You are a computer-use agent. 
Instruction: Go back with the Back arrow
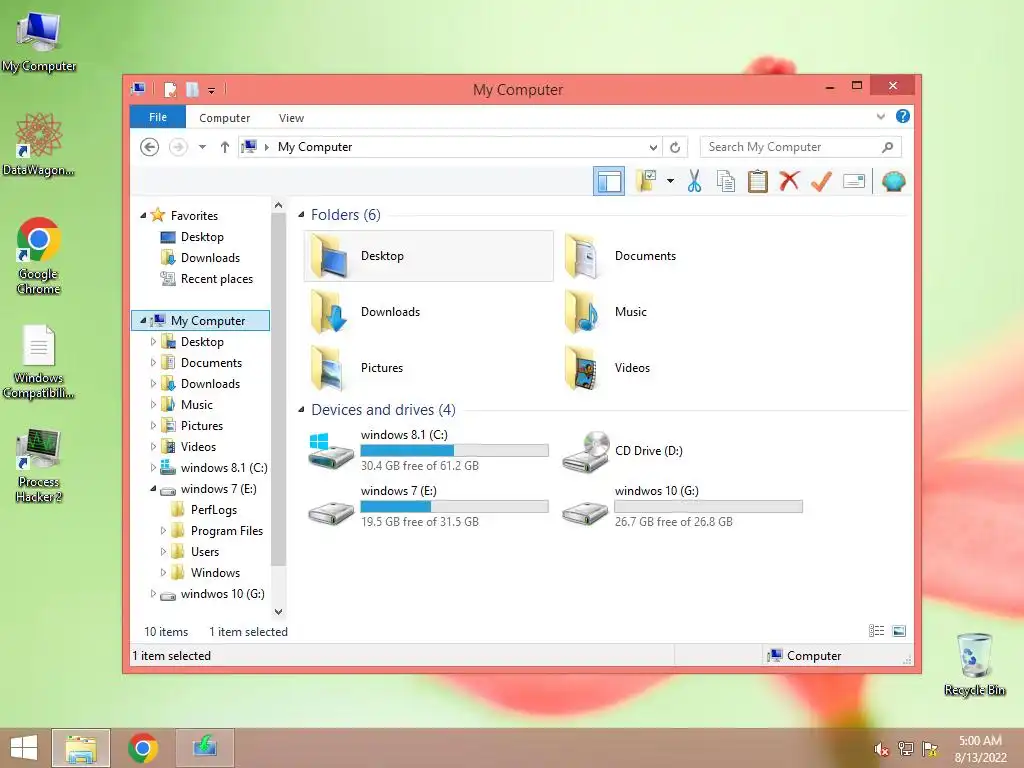tap(150, 147)
